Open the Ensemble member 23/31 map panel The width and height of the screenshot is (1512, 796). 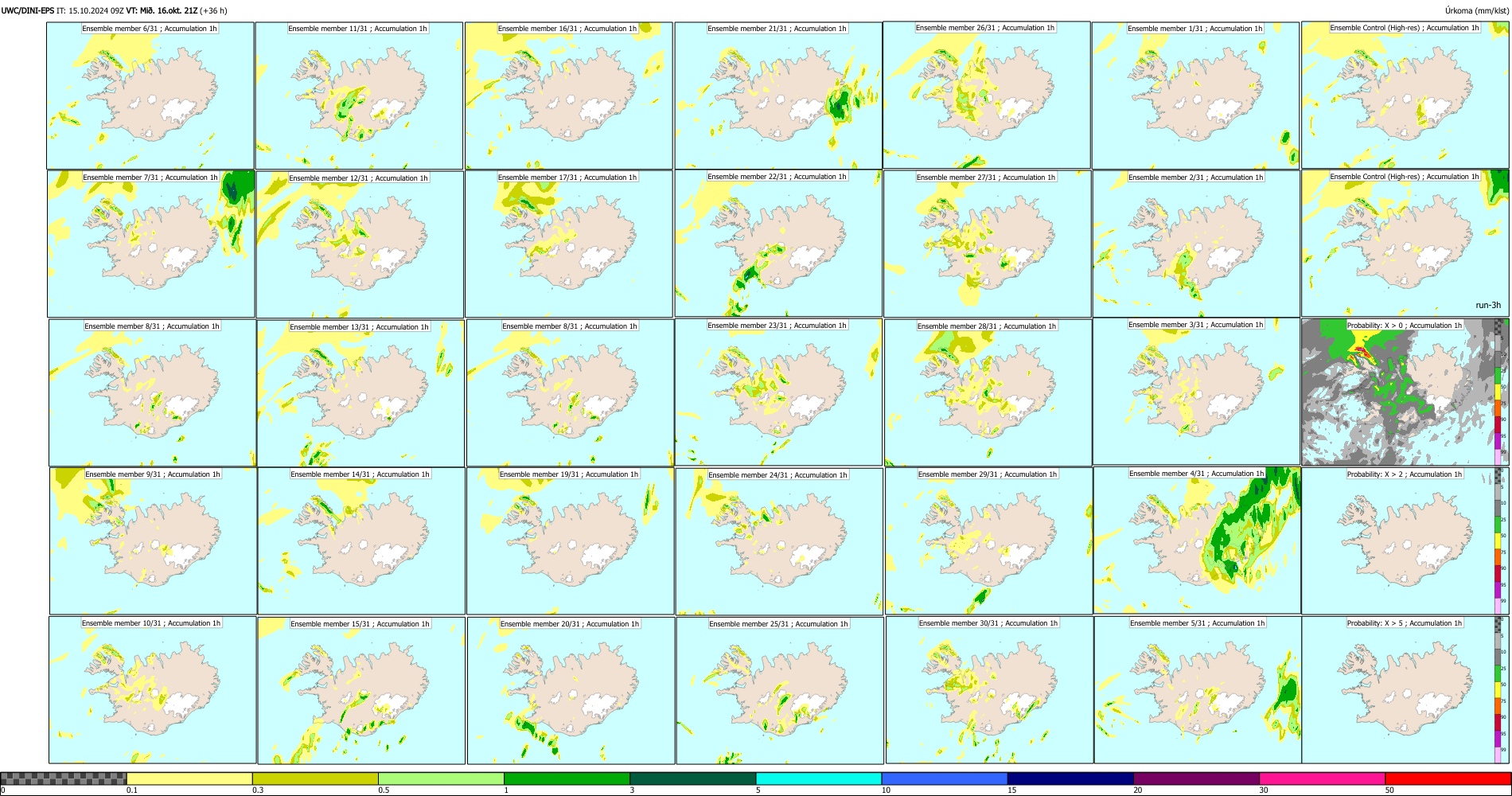[778, 392]
